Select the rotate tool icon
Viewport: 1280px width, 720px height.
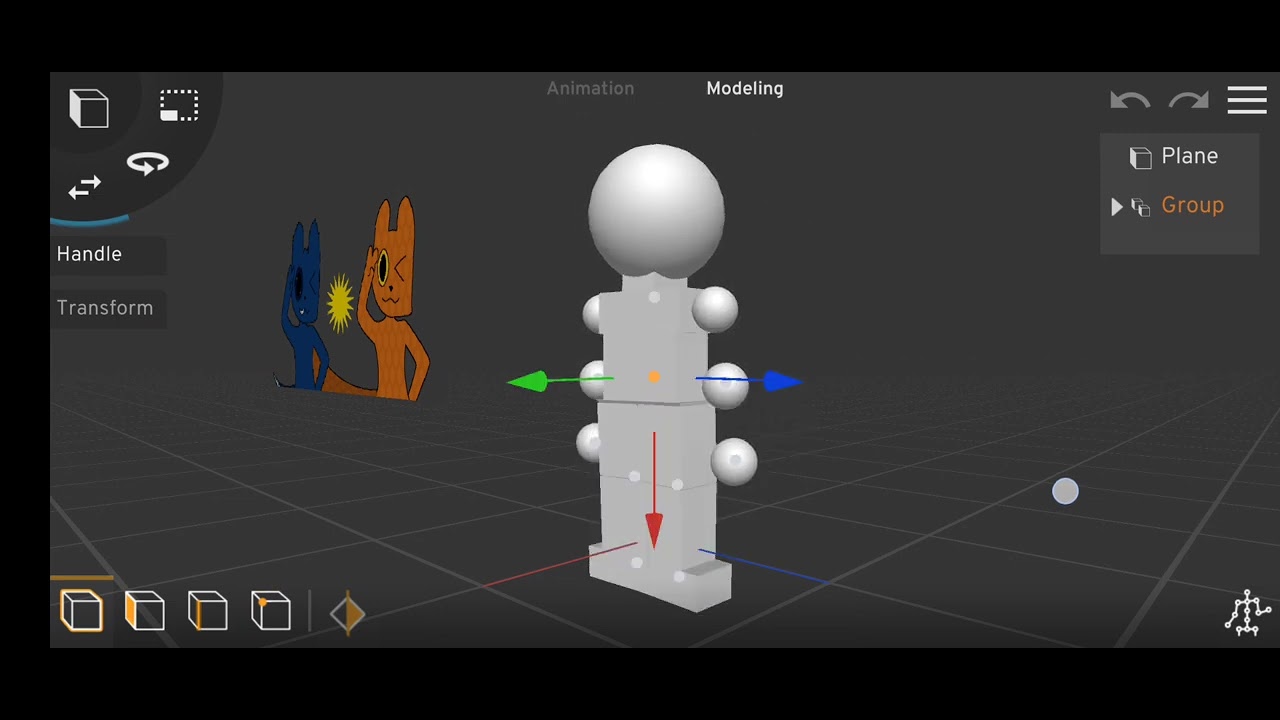148,163
